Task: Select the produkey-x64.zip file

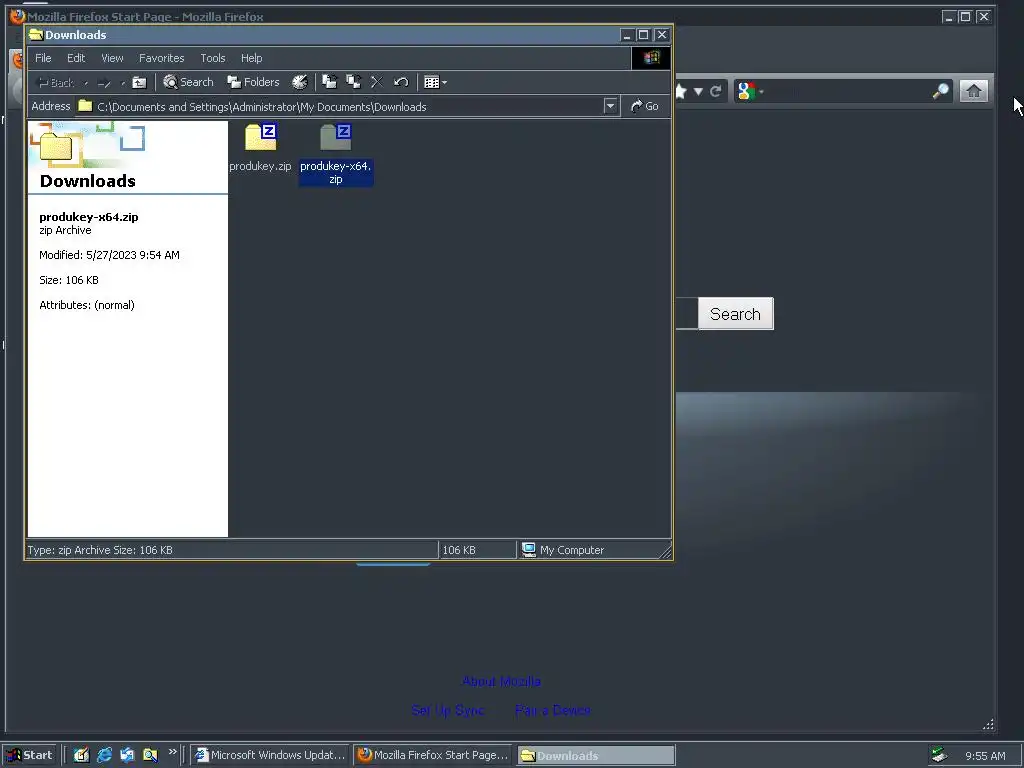Action: (x=336, y=154)
